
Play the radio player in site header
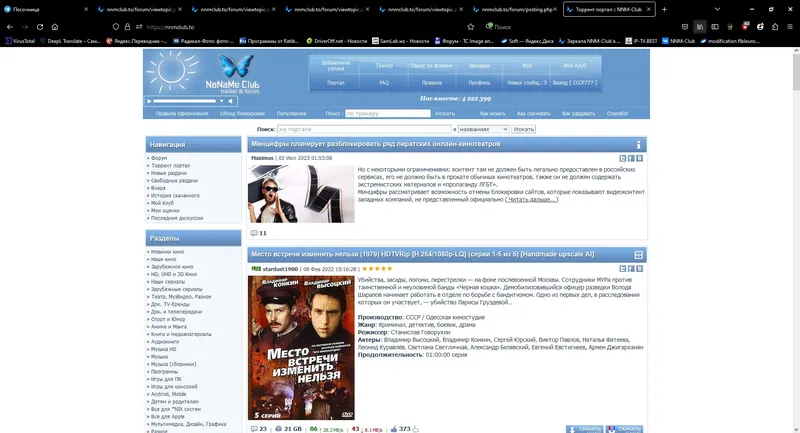point(149,101)
